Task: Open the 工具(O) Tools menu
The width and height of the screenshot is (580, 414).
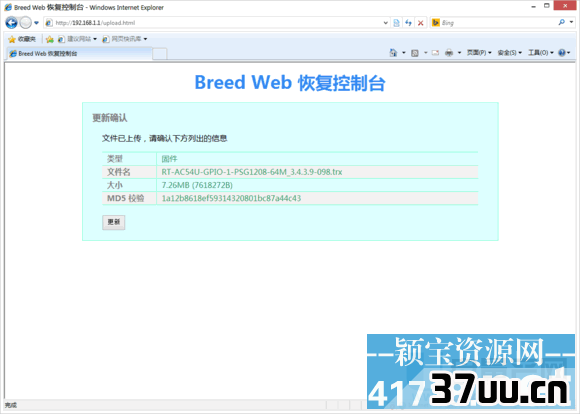Action: (x=540, y=53)
